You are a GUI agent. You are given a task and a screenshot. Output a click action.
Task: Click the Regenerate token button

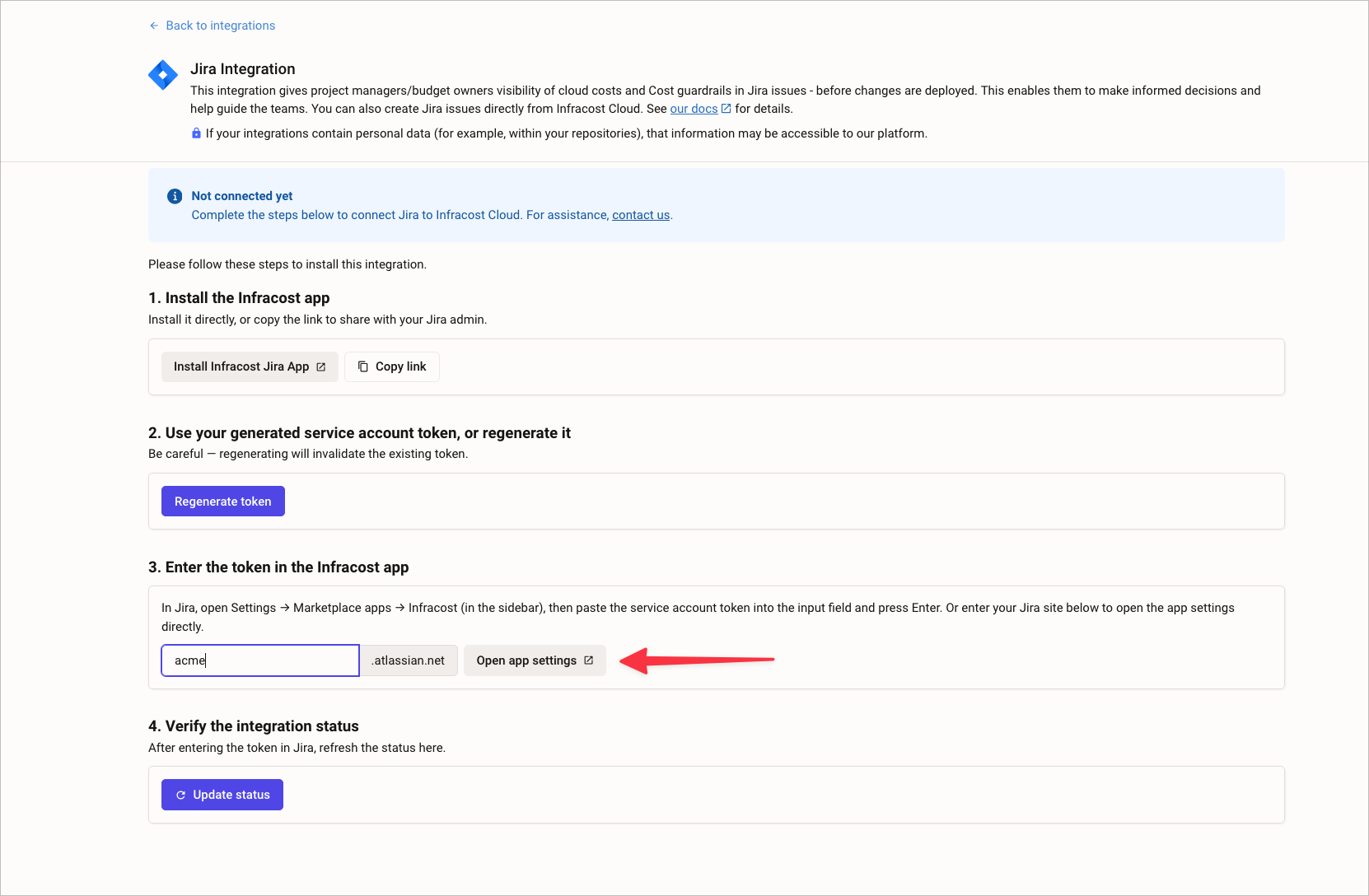pyautogui.click(x=223, y=502)
